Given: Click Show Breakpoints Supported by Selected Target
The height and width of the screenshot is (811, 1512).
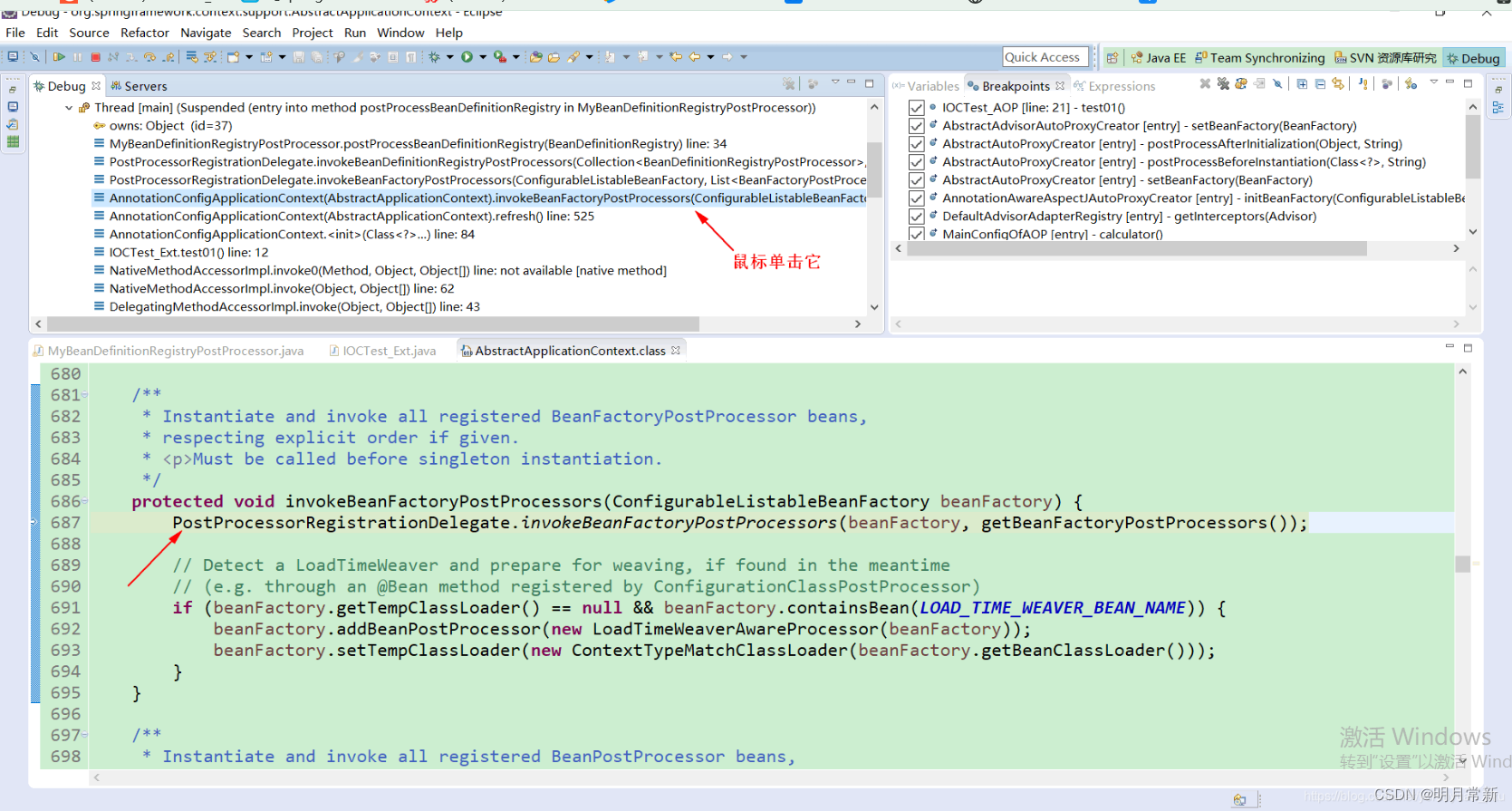Looking at the screenshot, I should [x=1241, y=83].
